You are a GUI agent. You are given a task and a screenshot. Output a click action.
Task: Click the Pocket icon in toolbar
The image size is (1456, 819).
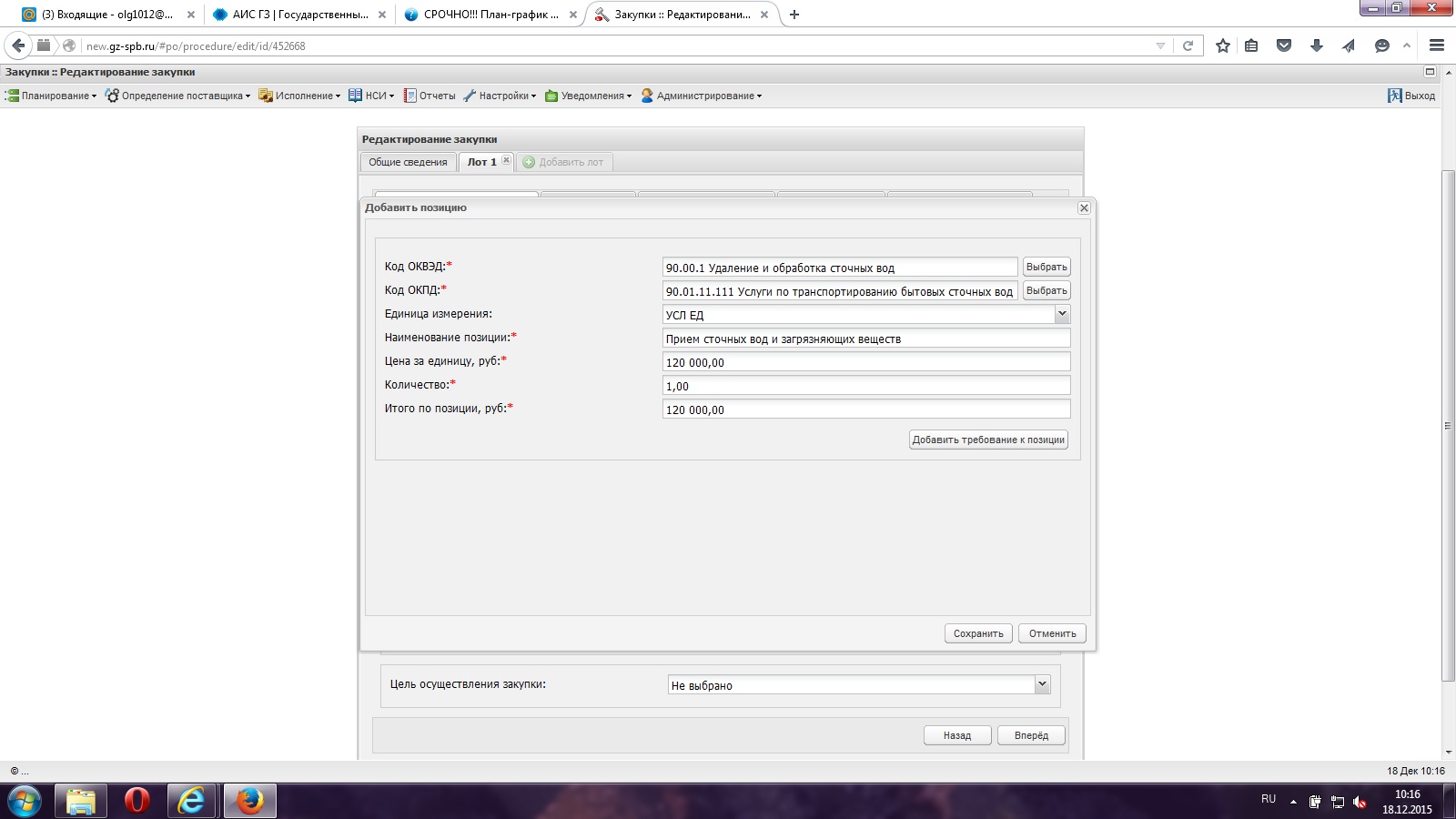click(x=1284, y=45)
